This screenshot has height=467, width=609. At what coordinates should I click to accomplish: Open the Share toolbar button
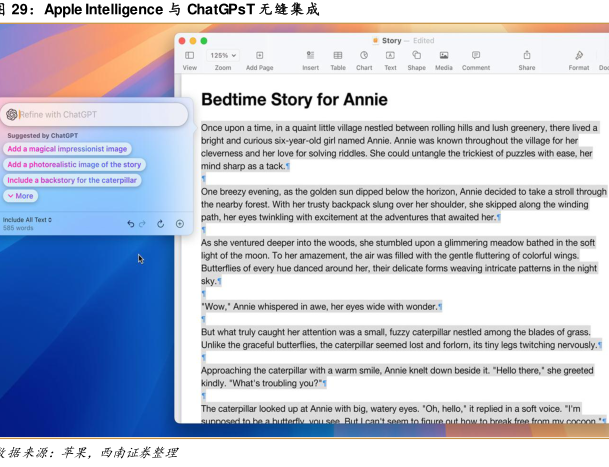[x=526, y=56]
